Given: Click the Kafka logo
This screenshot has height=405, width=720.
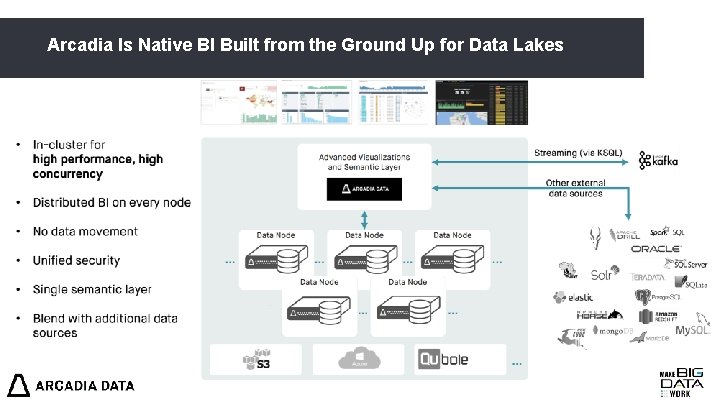Looking at the screenshot, I should point(658,160).
